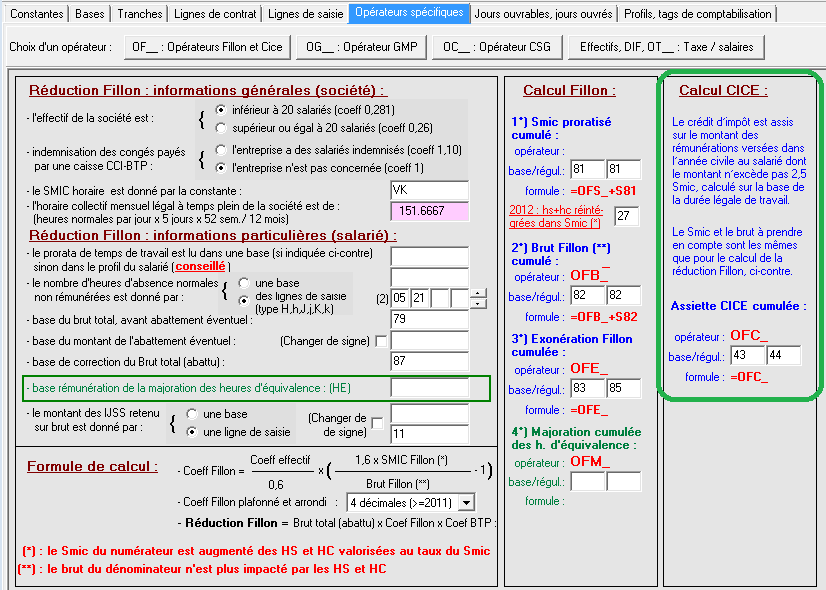Edit the absence line field containing 21

pos(419,299)
